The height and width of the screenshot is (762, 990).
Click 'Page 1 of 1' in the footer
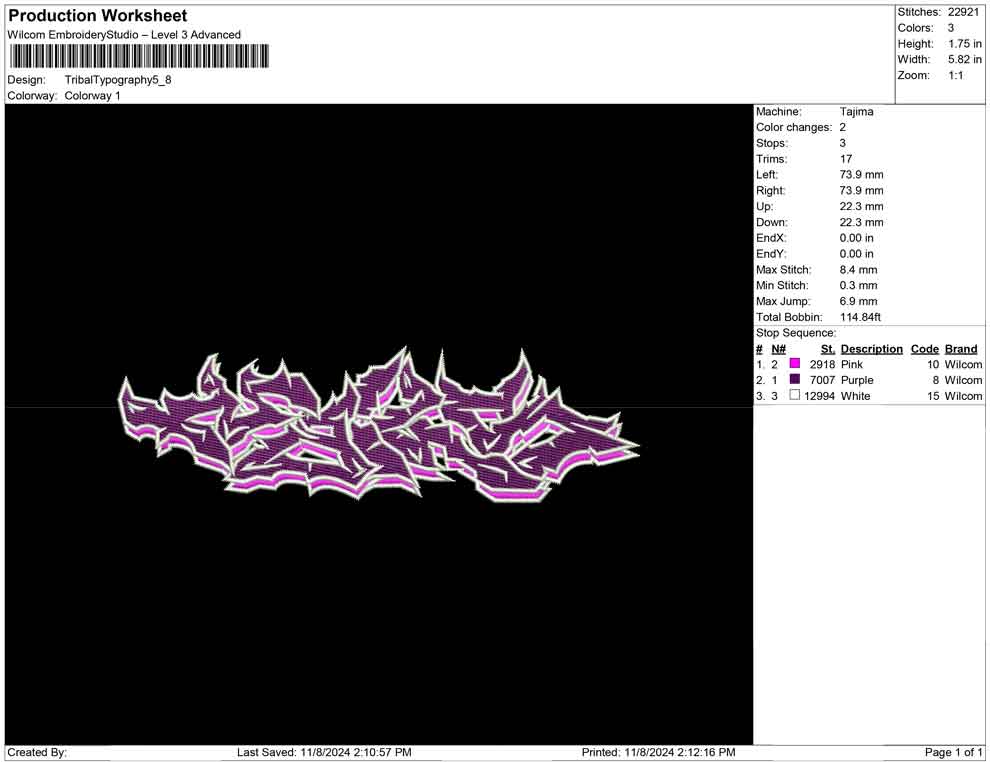[x=953, y=752]
